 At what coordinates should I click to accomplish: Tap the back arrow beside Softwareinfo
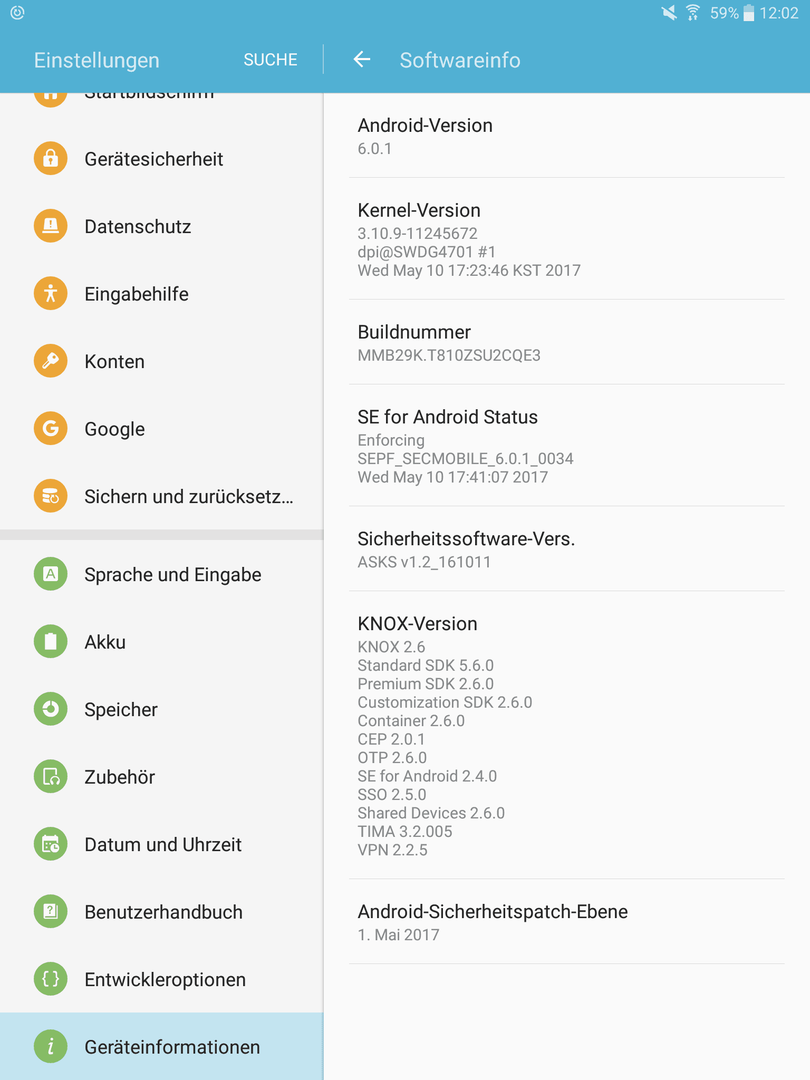362,60
